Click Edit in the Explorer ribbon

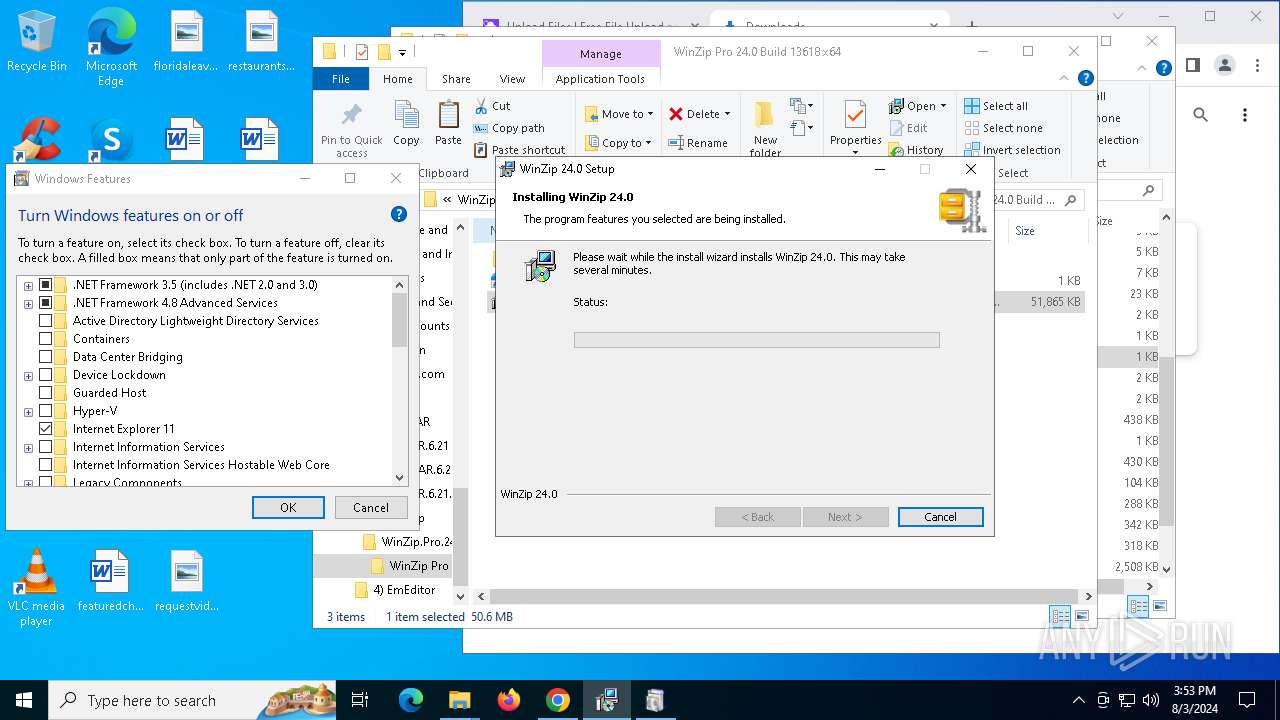[x=908, y=128]
